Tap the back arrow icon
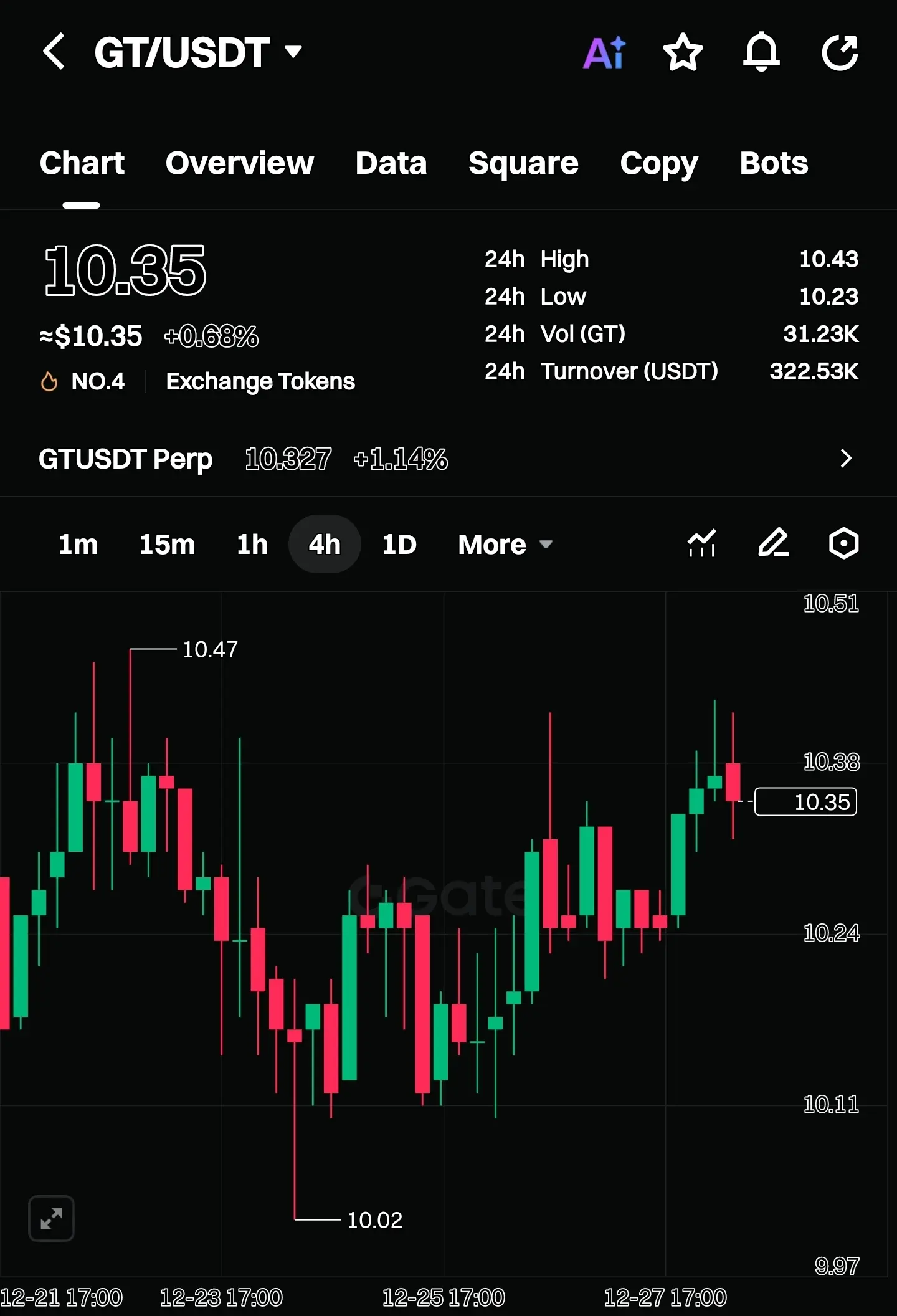 point(54,51)
